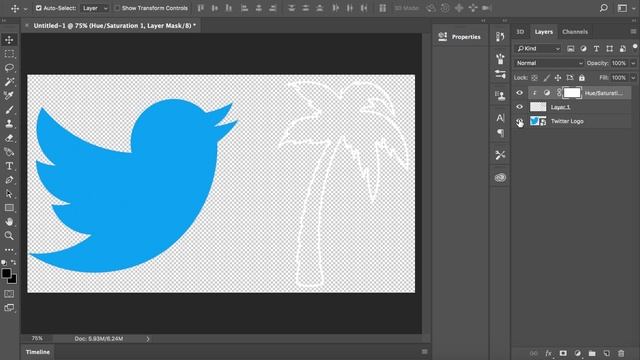This screenshot has width=640, height=360.
Task: Select the Lasso tool
Action: 9,67
